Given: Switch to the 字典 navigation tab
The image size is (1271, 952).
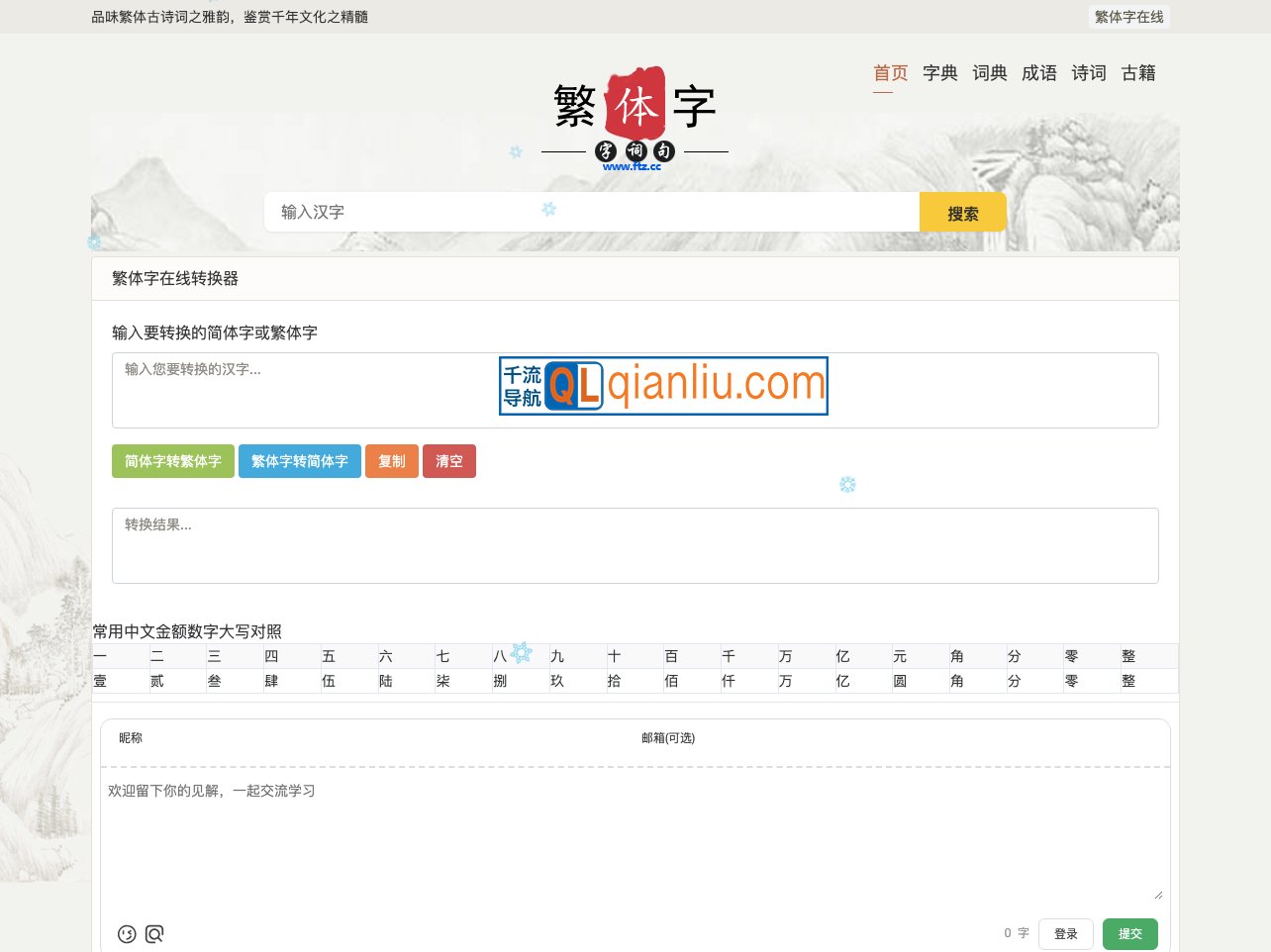Looking at the screenshot, I should [x=939, y=73].
